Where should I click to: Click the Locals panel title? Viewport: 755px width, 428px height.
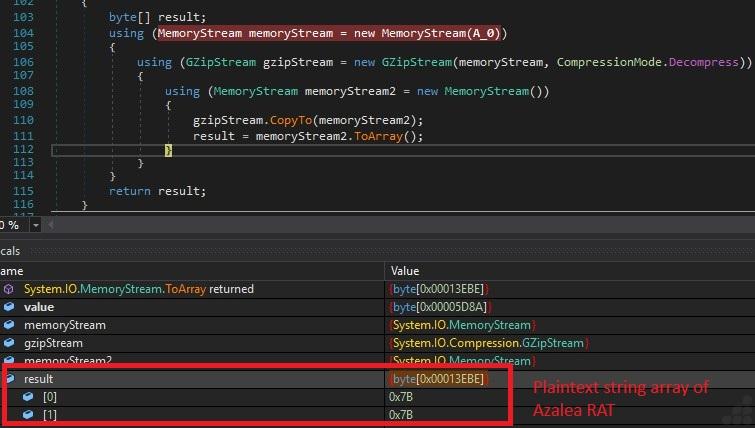coord(10,251)
